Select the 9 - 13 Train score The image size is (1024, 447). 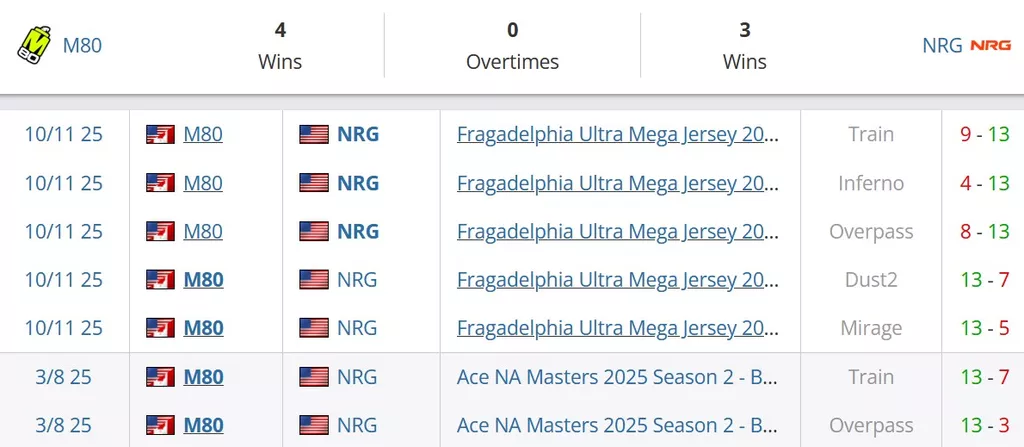click(x=984, y=134)
